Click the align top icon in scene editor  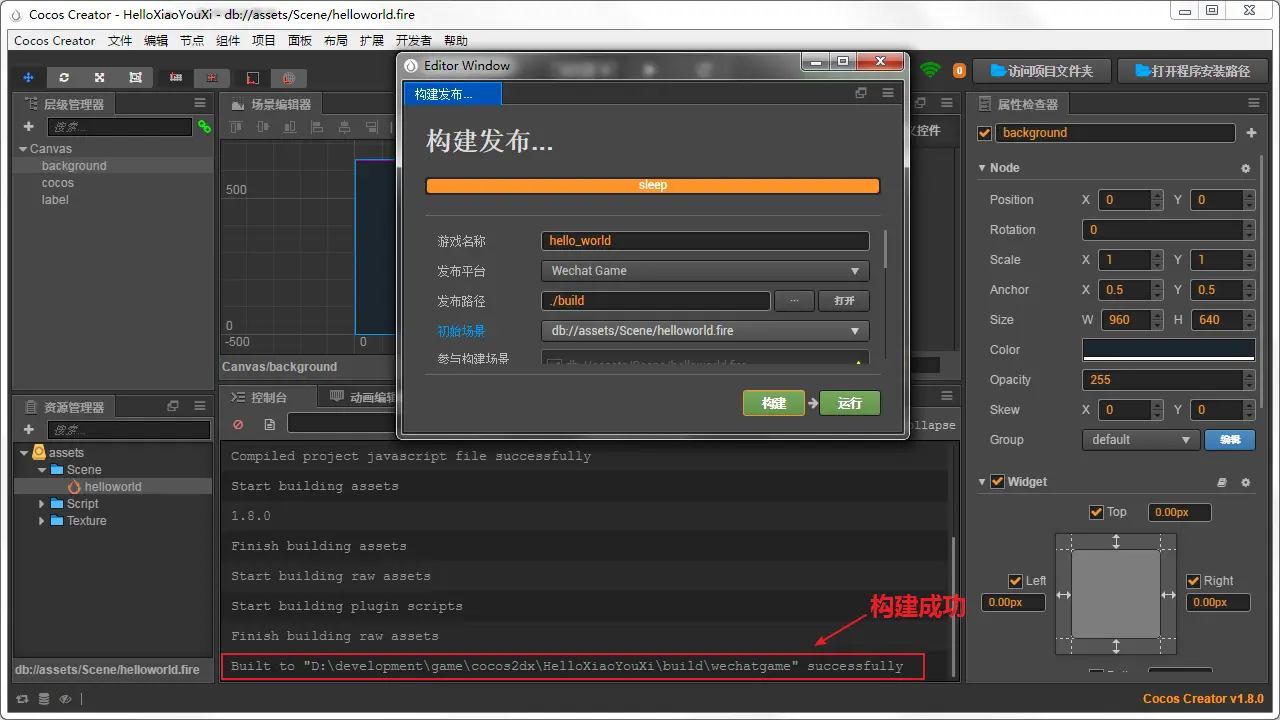coord(237,127)
